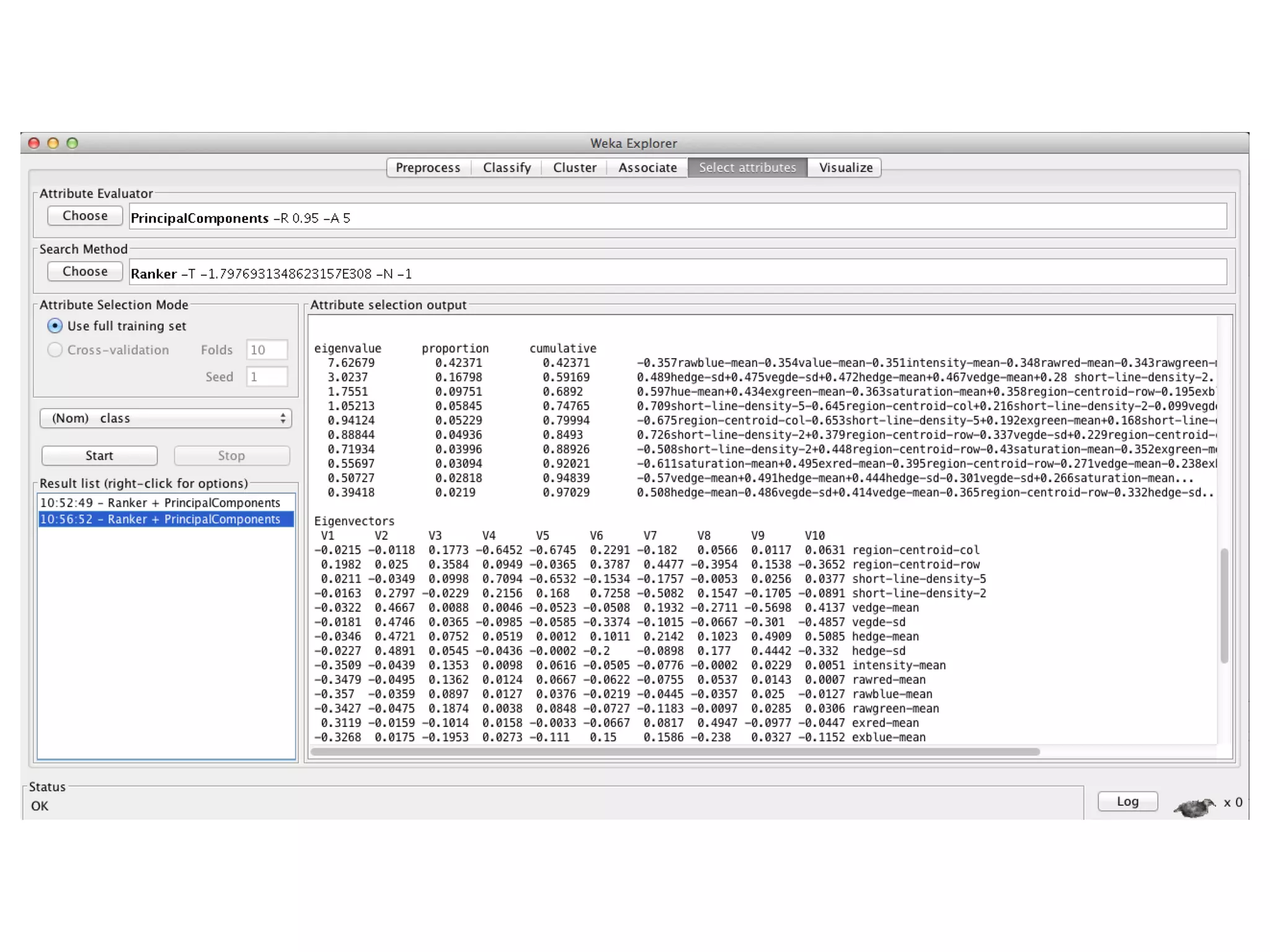Click the red close window button
The height and width of the screenshot is (952, 1270).
[35, 143]
